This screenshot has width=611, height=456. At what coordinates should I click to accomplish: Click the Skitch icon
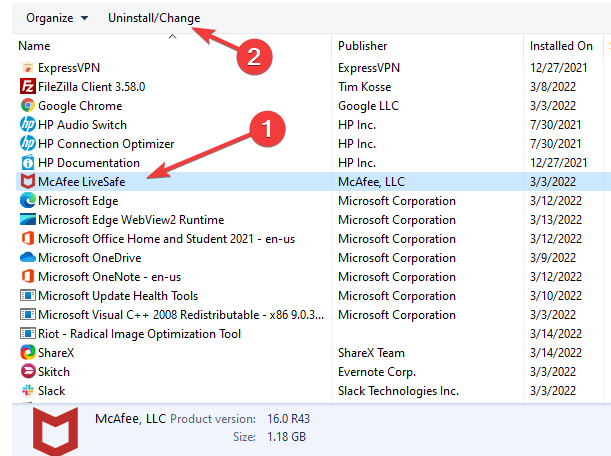(28, 371)
